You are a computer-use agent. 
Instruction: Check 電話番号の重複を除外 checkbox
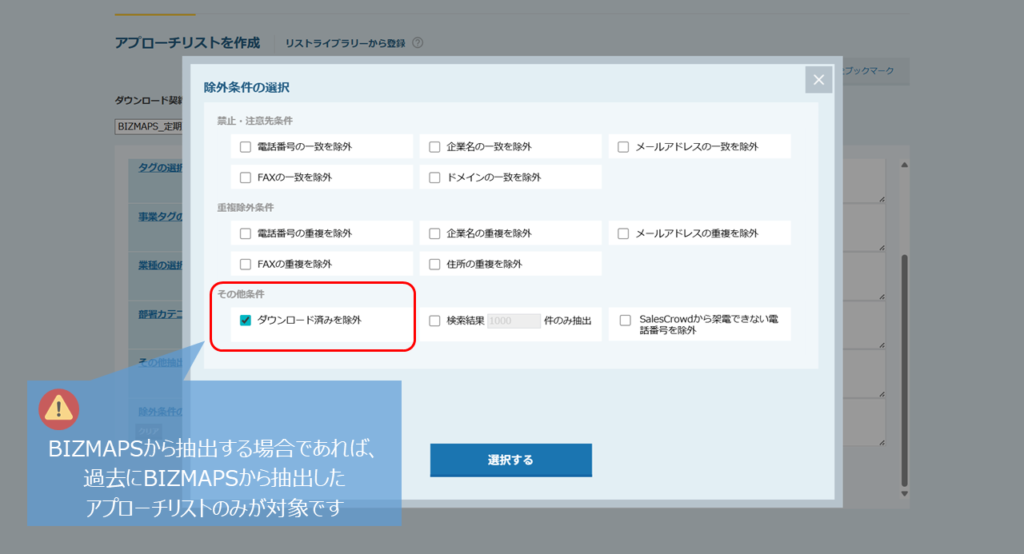[x=245, y=234]
